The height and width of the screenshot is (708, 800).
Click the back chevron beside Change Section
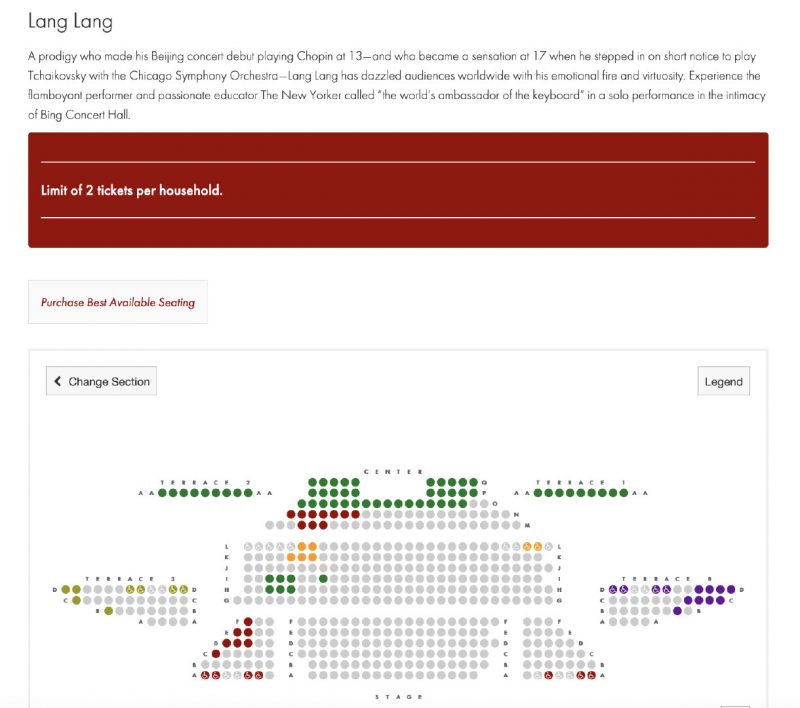coord(58,381)
